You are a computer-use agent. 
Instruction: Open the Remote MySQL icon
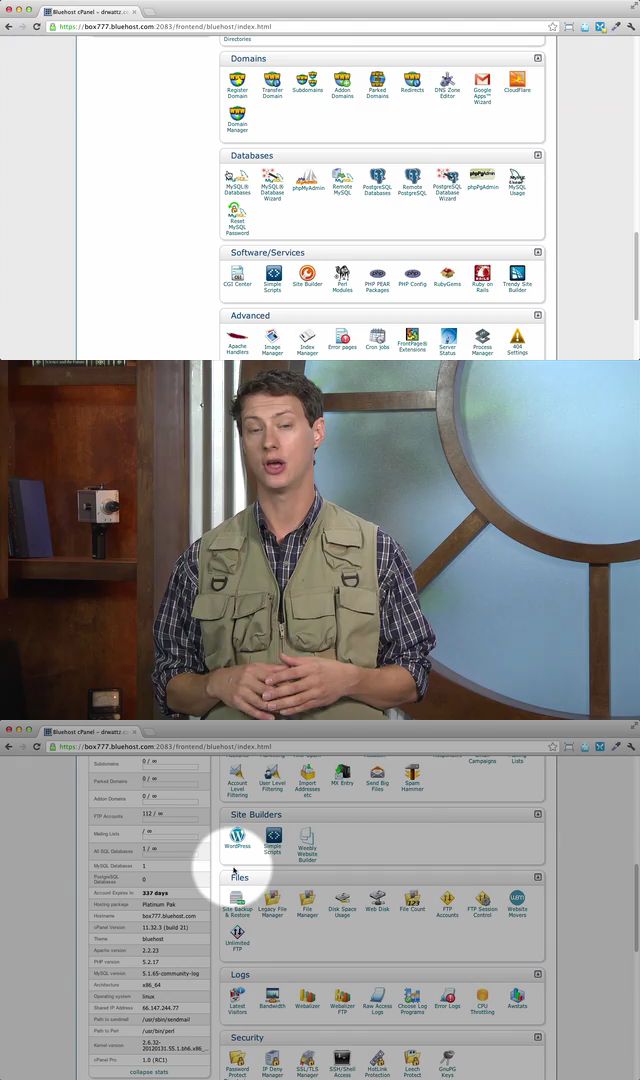coord(342,182)
